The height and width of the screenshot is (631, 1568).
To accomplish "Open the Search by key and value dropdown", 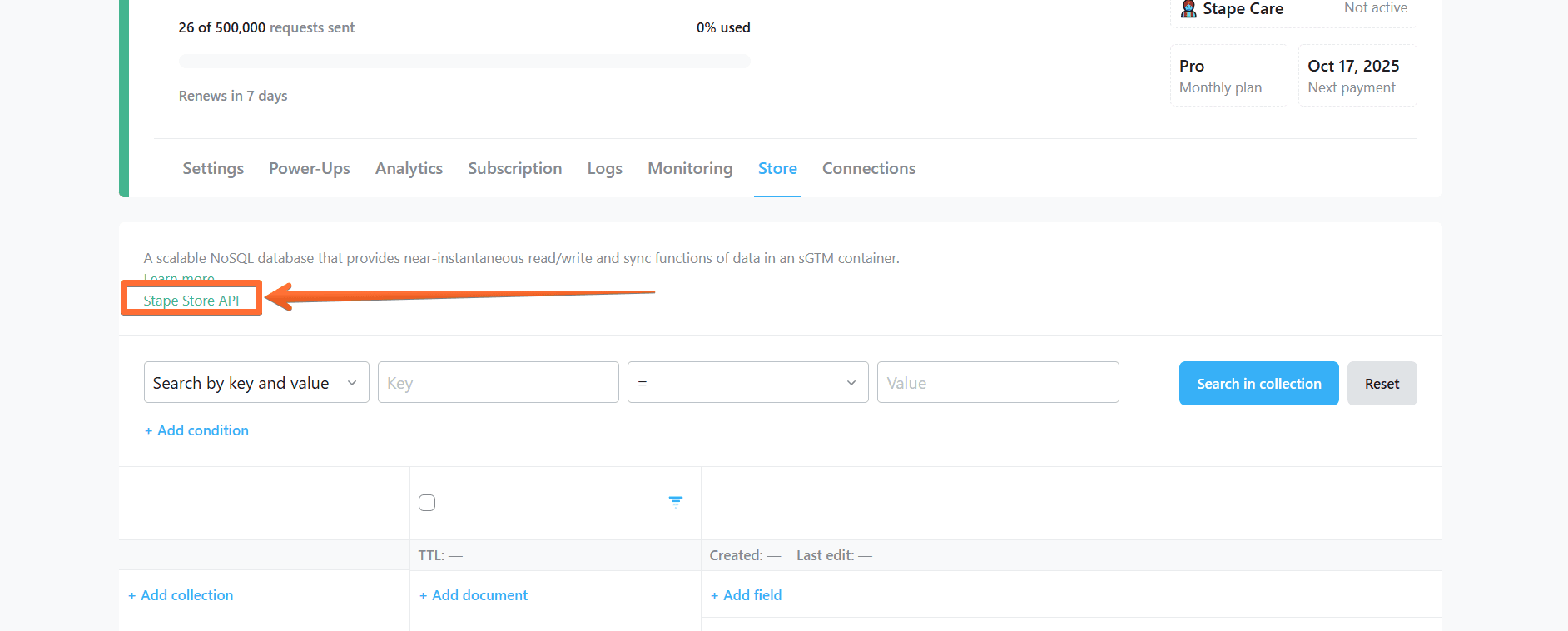I will tap(256, 383).
